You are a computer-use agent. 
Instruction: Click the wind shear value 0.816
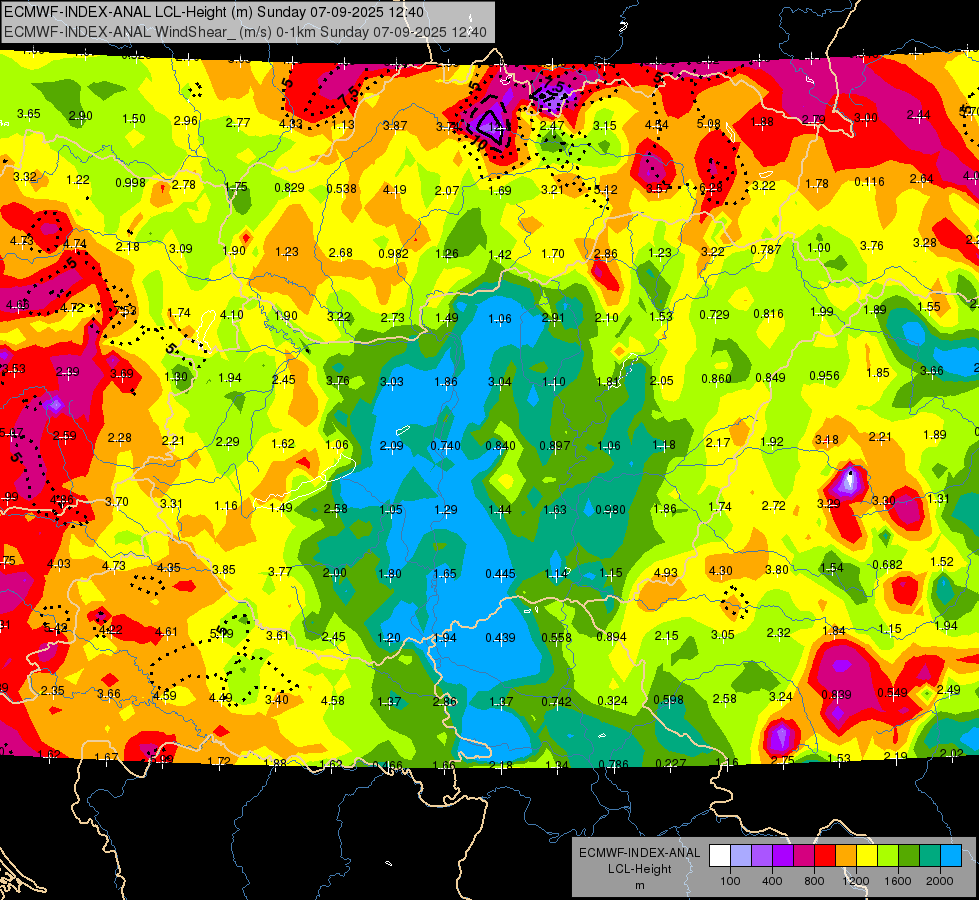coord(769,314)
